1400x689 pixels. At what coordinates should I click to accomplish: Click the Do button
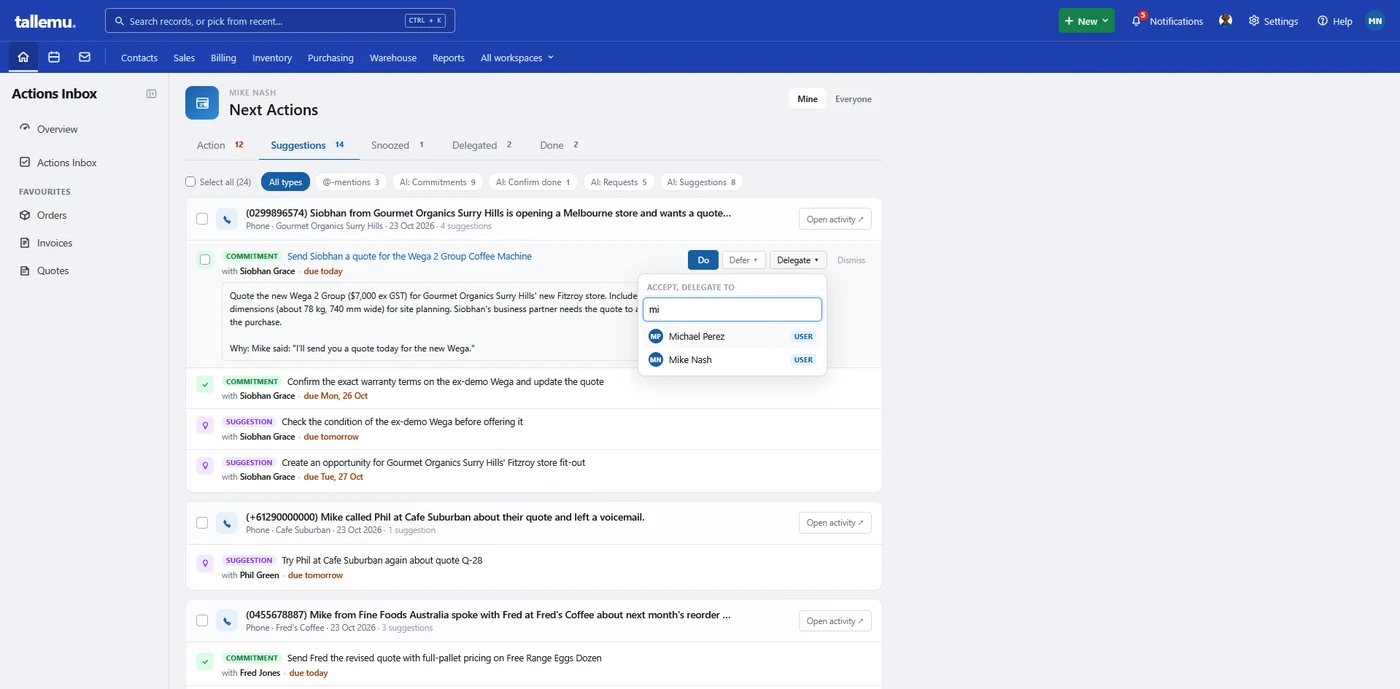(x=703, y=260)
